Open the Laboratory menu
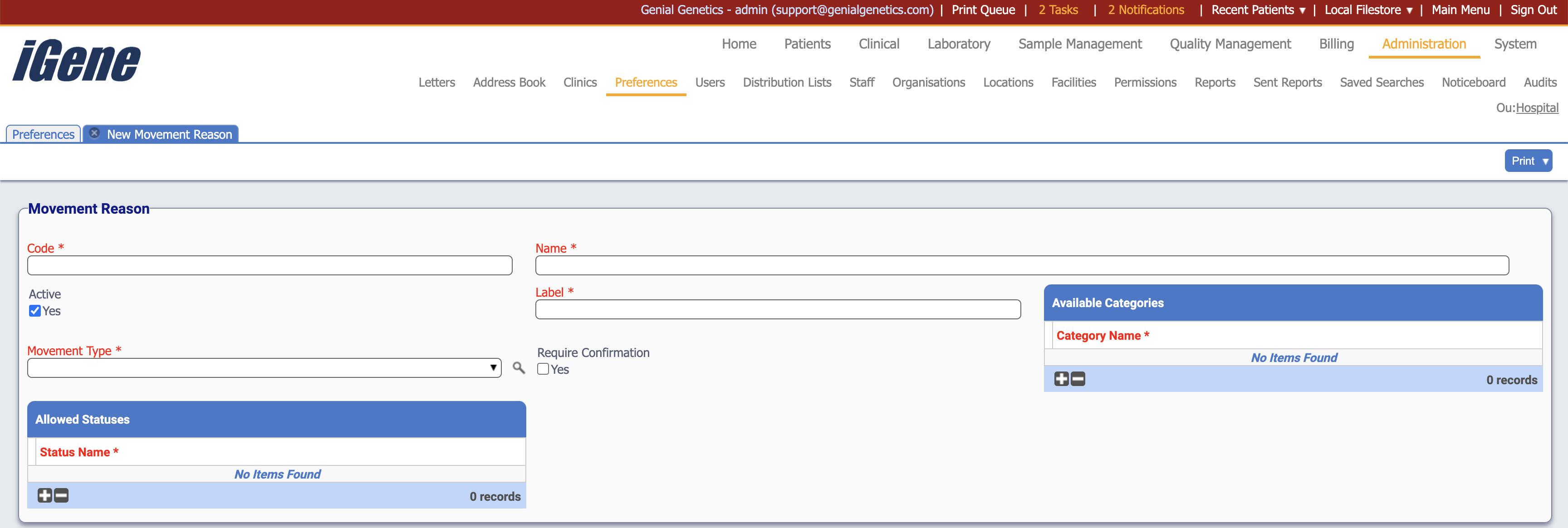This screenshot has height=528, width=1568. (958, 44)
